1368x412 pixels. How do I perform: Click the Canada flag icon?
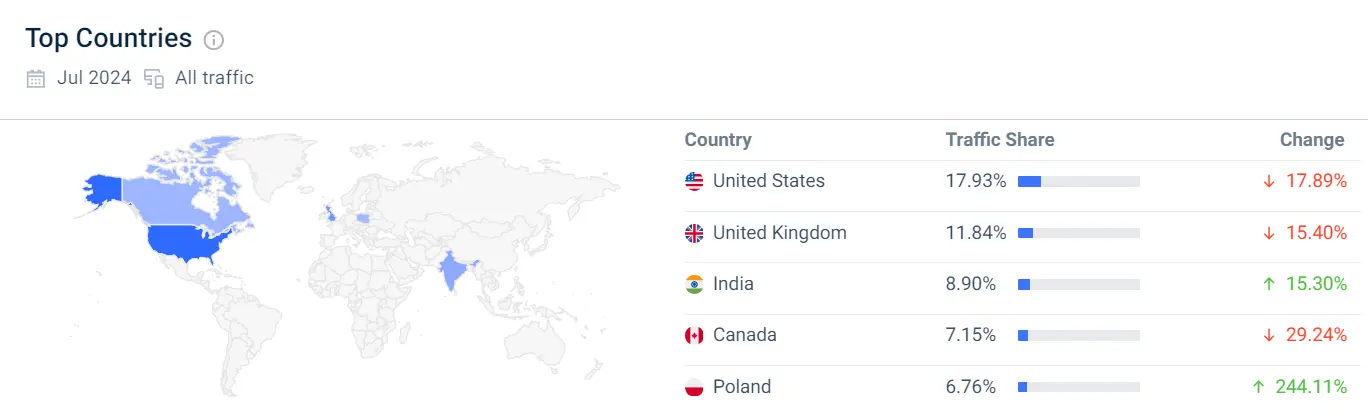coord(694,335)
